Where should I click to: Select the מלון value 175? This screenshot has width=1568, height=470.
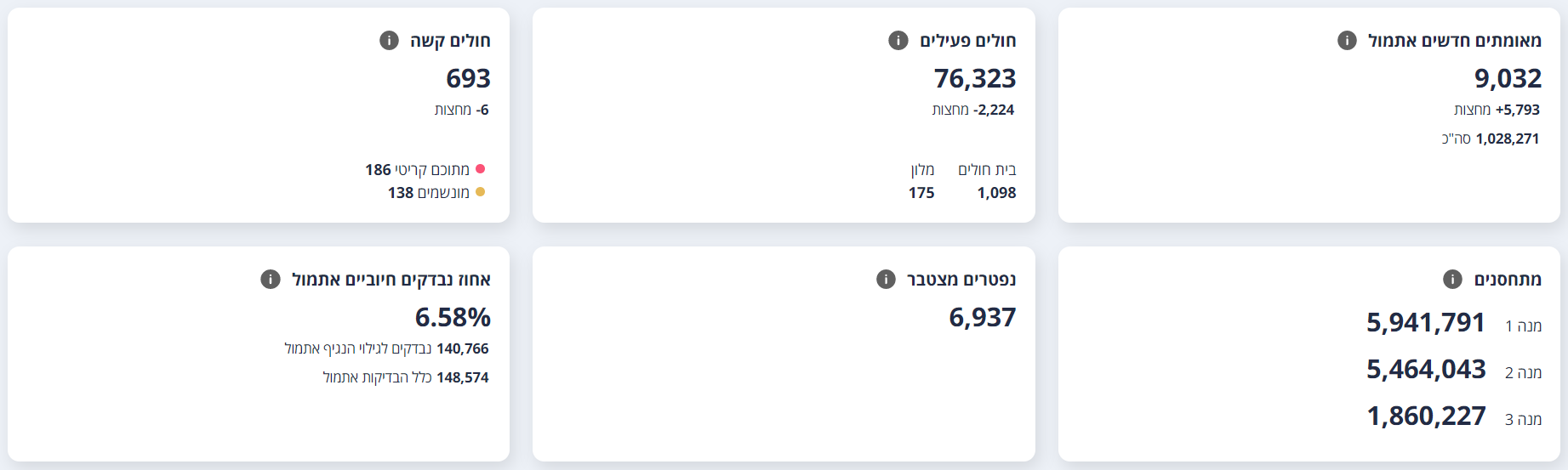(x=921, y=193)
